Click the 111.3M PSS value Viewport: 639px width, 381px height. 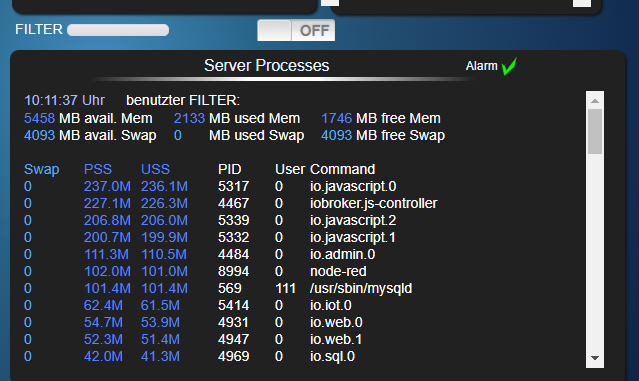click(x=106, y=254)
